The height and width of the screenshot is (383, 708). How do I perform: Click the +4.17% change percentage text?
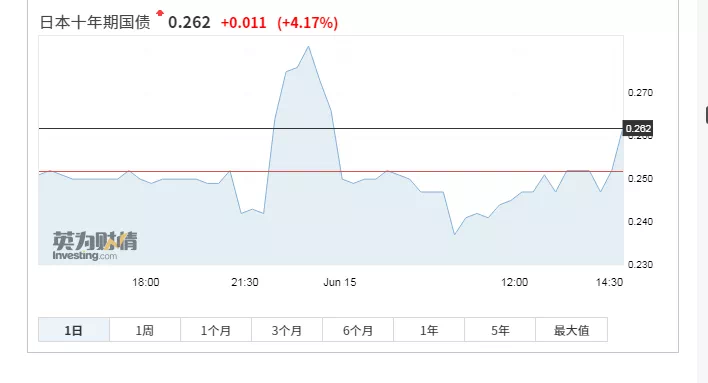(307, 23)
